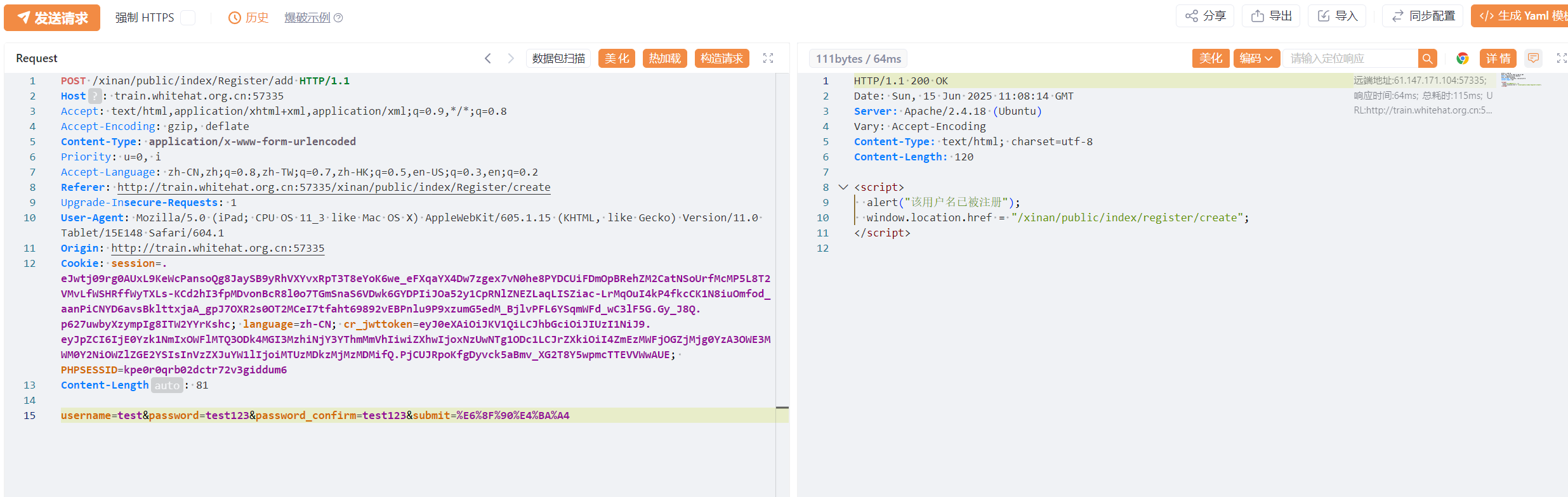
Task: Click the 详情 details button
Action: [1498, 58]
